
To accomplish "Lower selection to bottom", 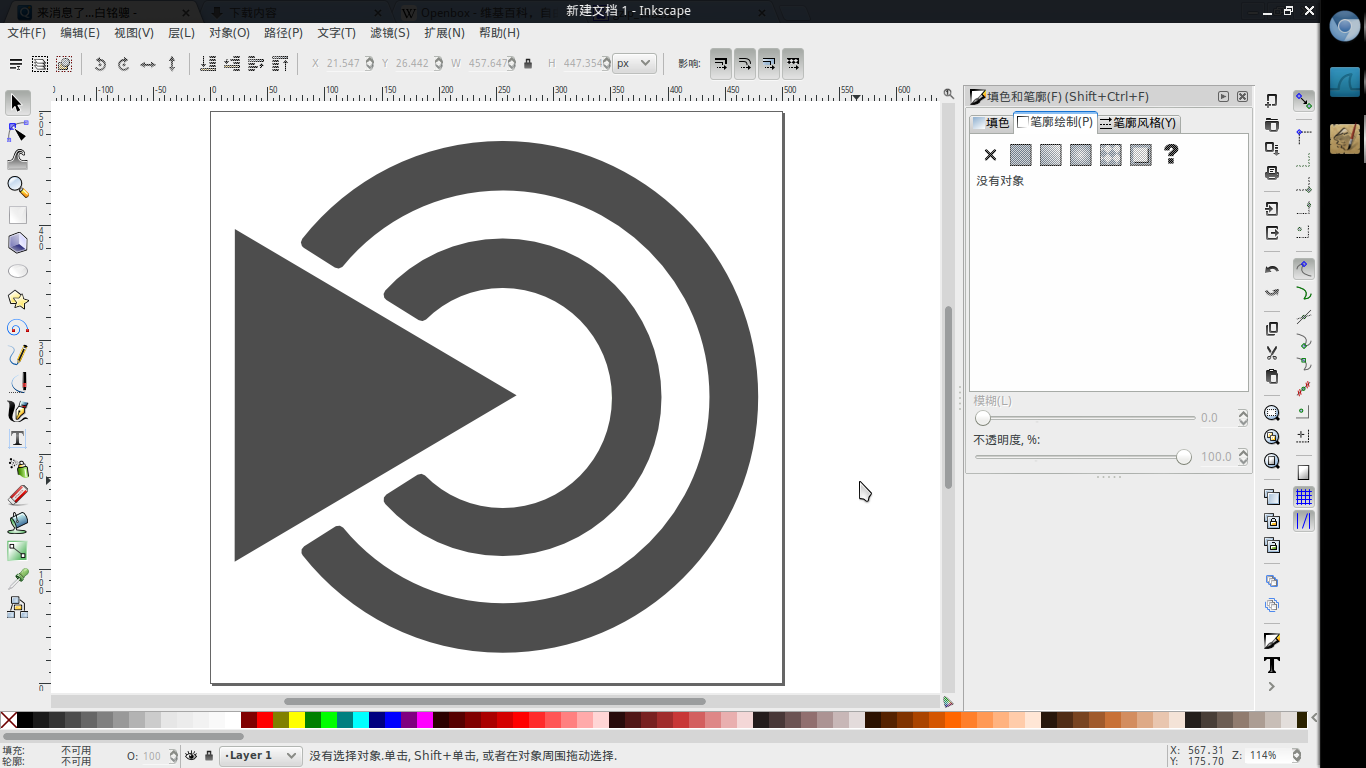I will click(208, 64).
